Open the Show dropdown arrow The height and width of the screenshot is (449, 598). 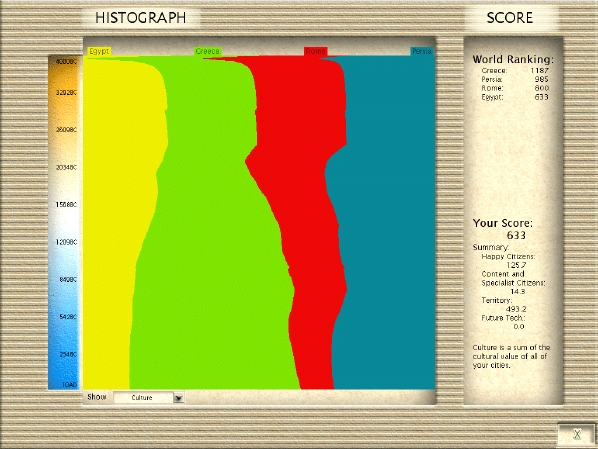pos(178,398)
